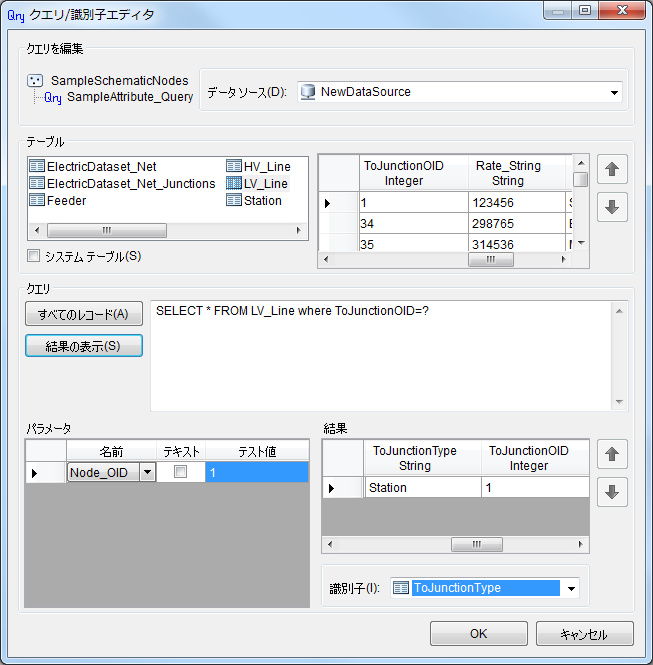
Task: Expand the Node_OID parameter name dropdown
Action: pyautogui.click(x=148, y=472)
